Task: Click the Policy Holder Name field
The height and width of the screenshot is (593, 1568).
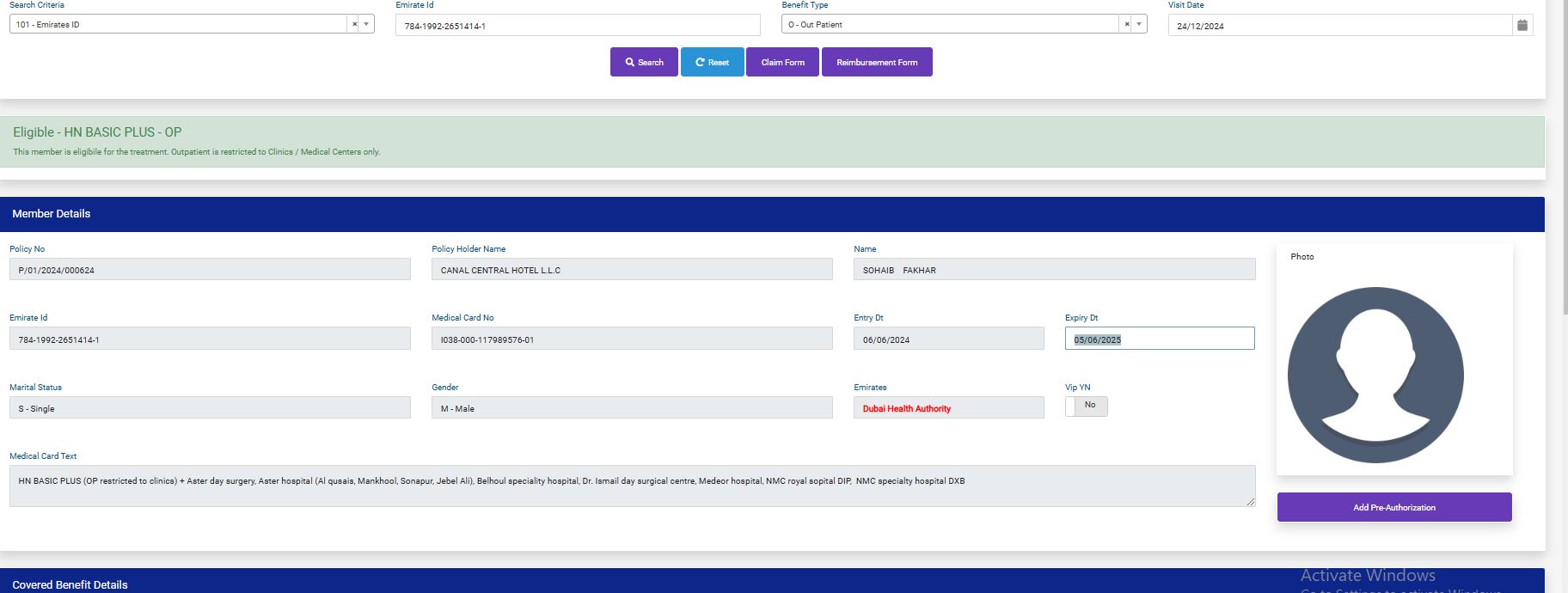Action: [x=631, y=270]
